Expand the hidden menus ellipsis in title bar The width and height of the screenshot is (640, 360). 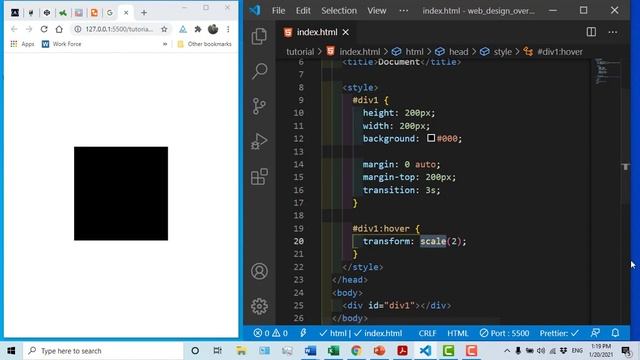(403, 11)
